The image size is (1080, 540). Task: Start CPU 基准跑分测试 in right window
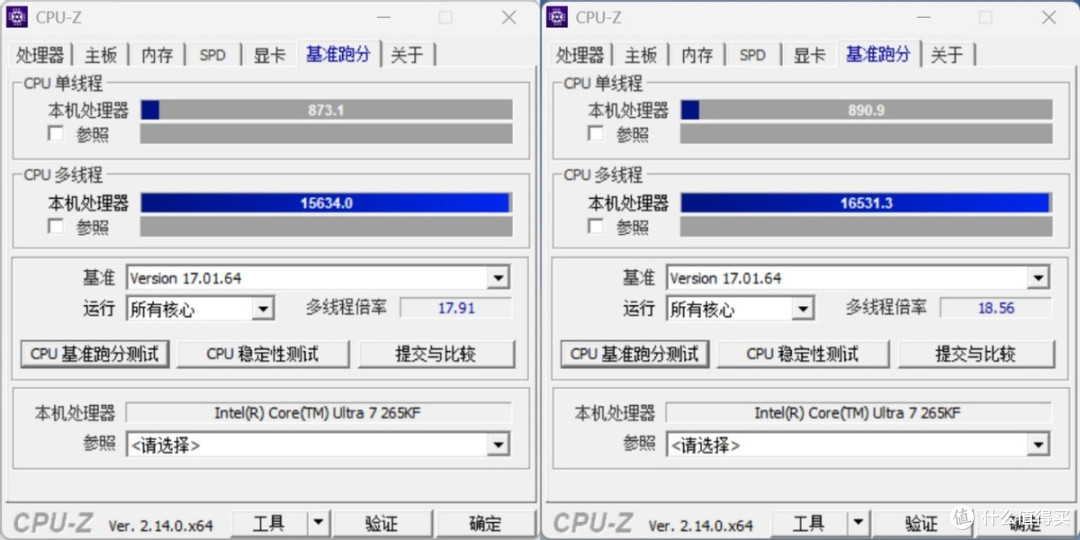(635, 354)
